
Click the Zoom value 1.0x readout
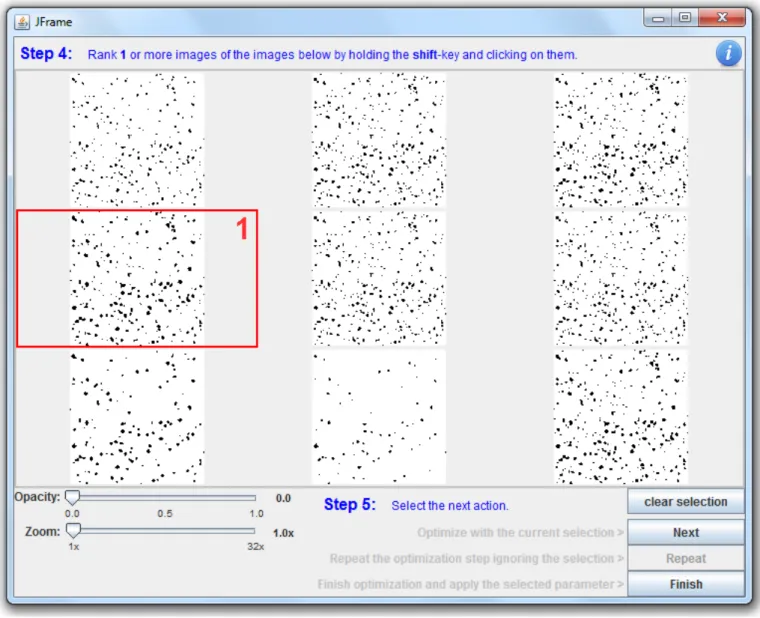click(x=283, y=533)
